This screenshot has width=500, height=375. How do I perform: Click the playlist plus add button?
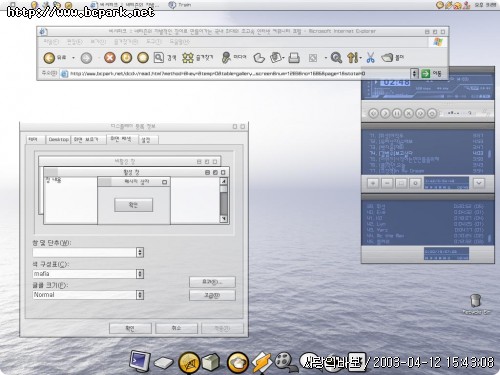(x=373, y=183)
